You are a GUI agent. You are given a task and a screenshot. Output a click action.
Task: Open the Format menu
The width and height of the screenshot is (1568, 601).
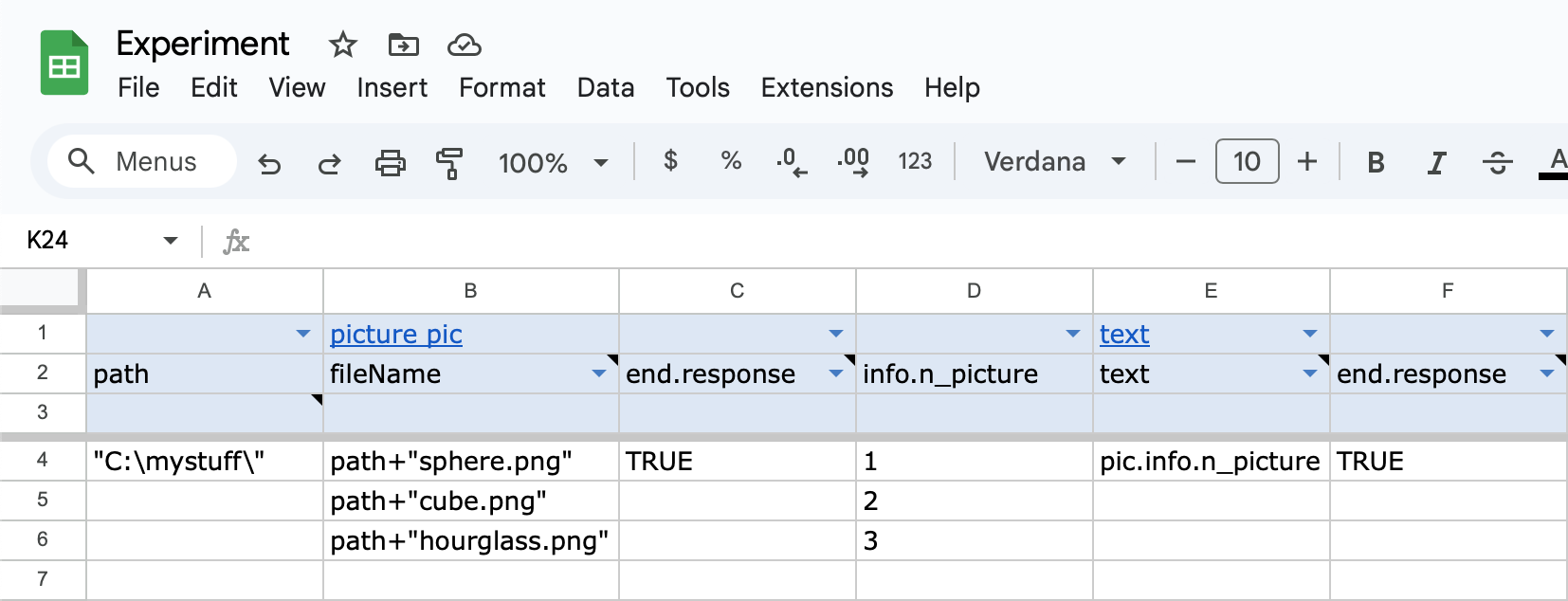click(501, 87)
